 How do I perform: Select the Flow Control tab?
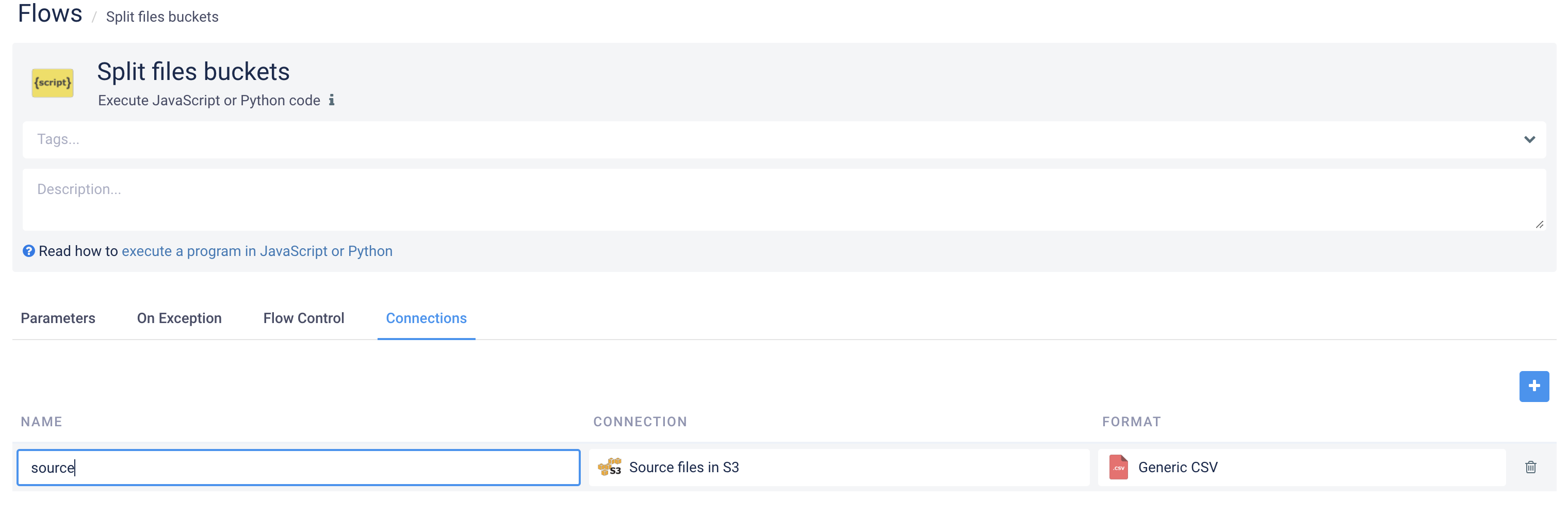(304, 318)
